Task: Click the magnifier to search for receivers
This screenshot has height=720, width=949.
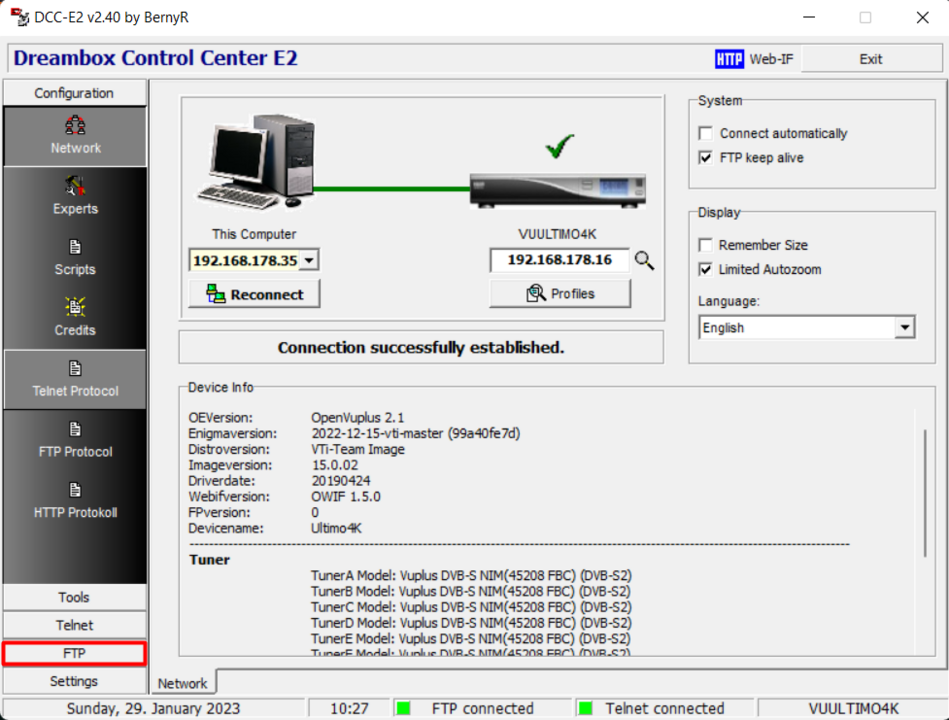Action: (x=644, y=260)
